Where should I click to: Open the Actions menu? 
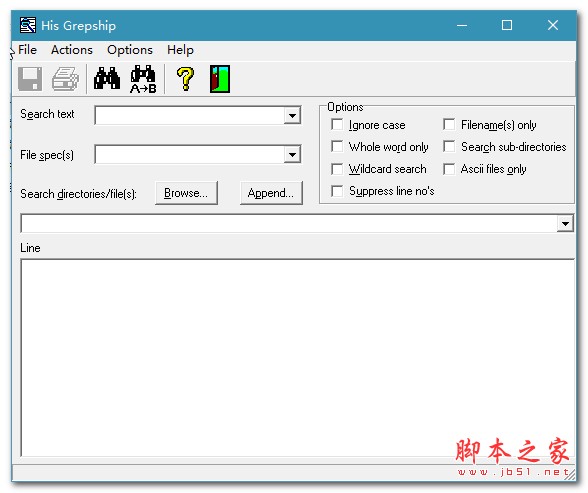pos(72,50)
